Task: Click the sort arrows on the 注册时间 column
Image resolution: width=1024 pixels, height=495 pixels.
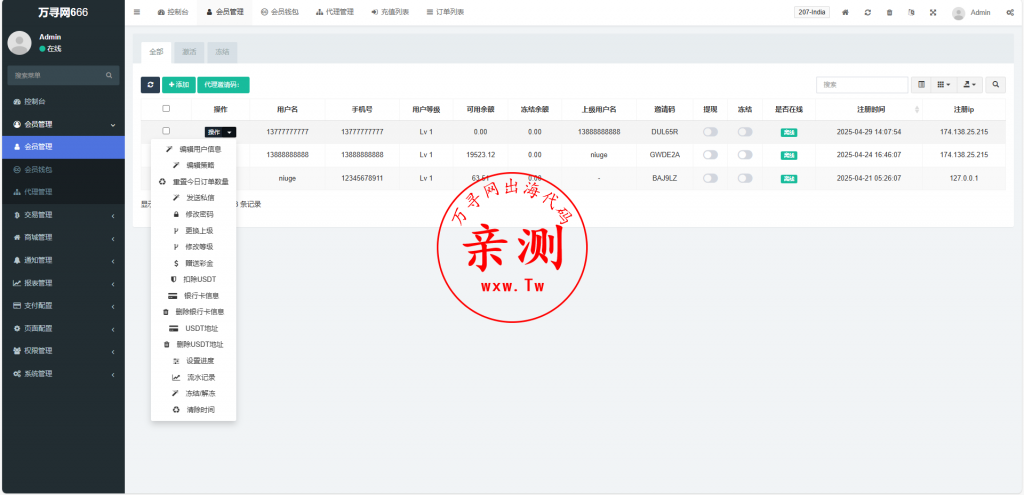Action: 917,109
